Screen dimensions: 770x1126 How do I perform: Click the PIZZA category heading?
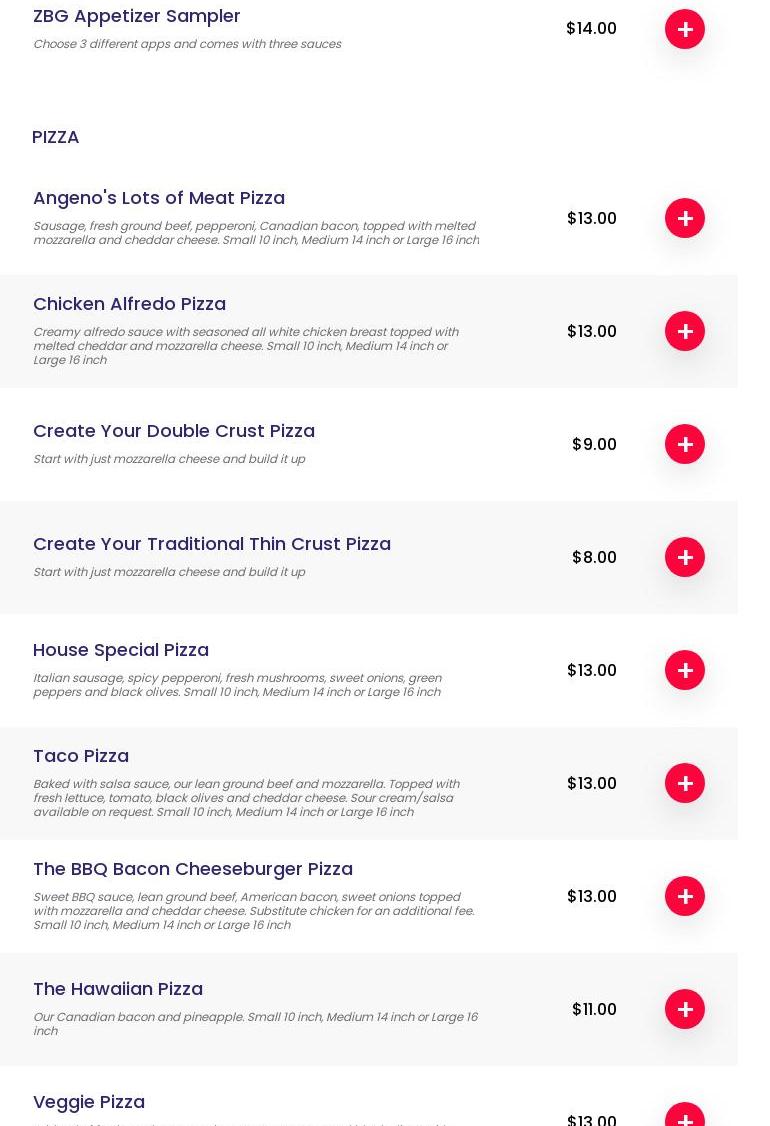56,136
